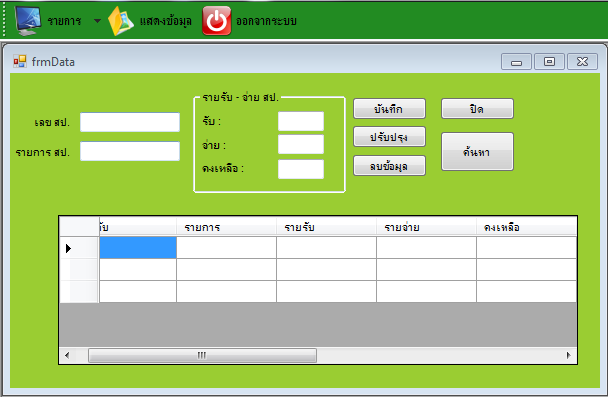Focus the เลข สป. input field

[x=130, y=122]
